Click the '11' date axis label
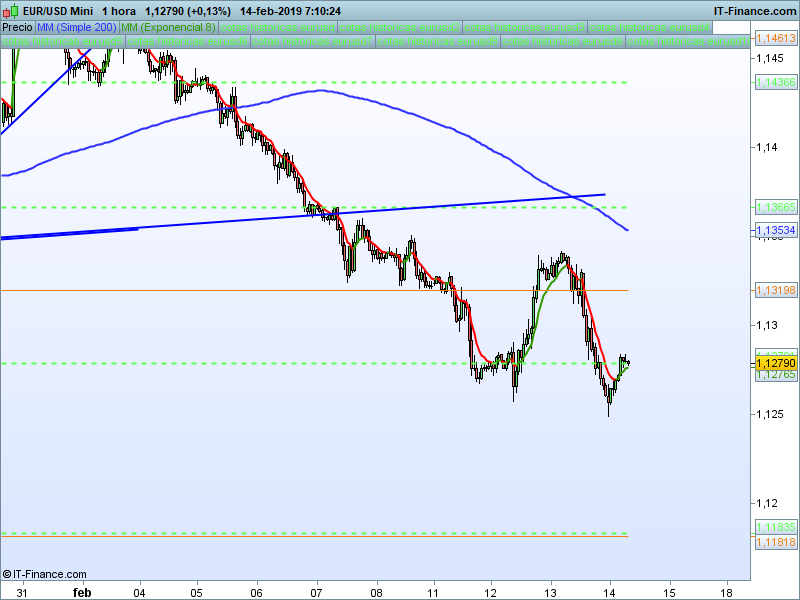 coord(433,593)
